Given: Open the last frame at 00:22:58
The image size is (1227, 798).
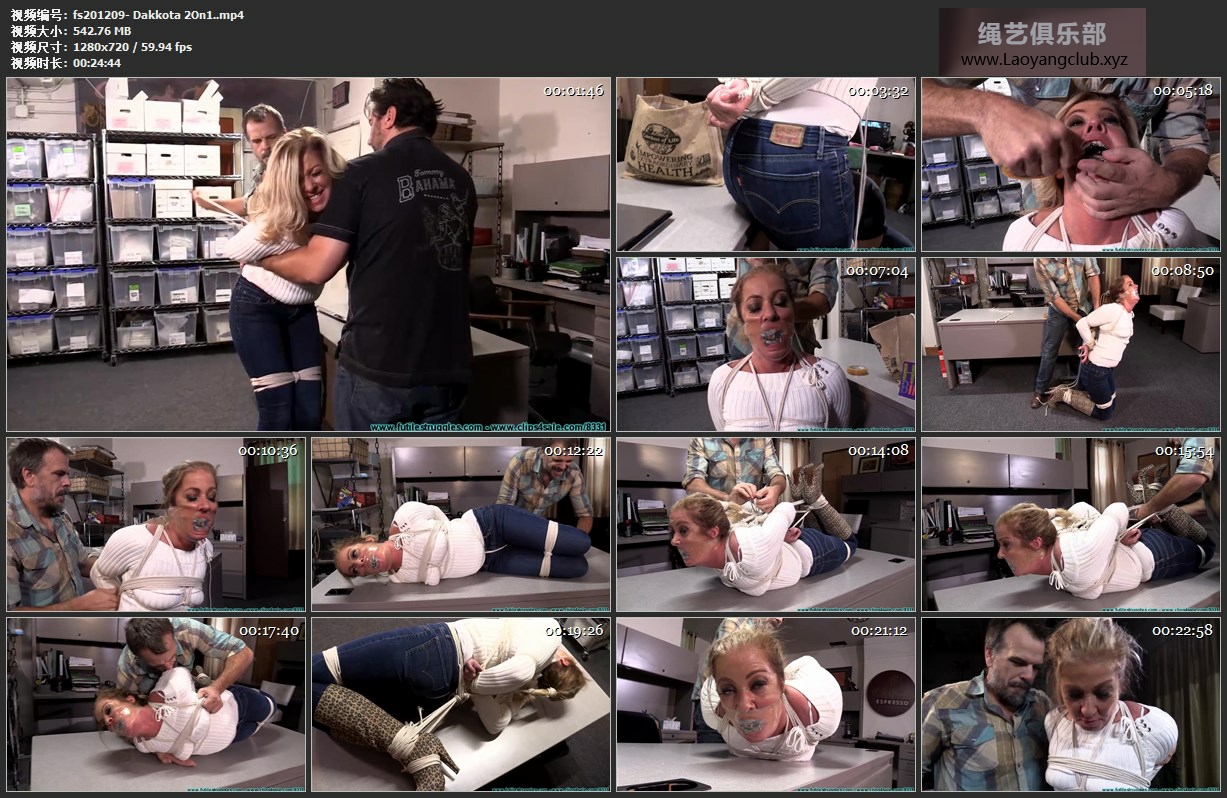Looking at the screenshot, I should click(1069, 704).
